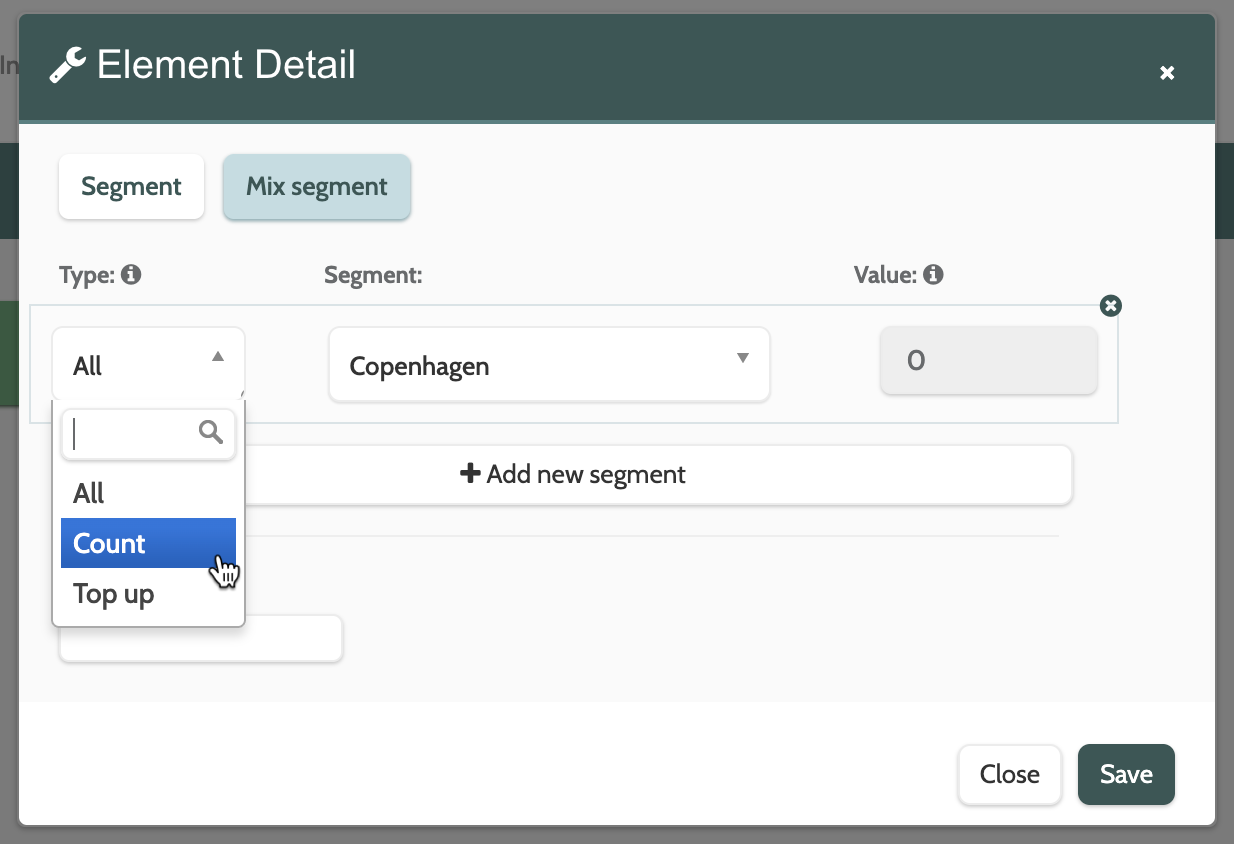Click the wrench icon beside Element Detail
1234x844 pixels.
67,66
